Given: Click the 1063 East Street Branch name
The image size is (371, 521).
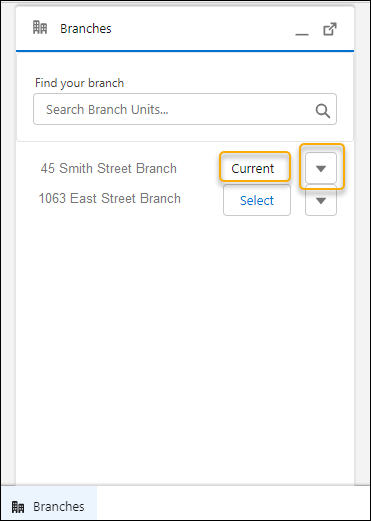Looking at the screenshot, I should pos(110,198).
